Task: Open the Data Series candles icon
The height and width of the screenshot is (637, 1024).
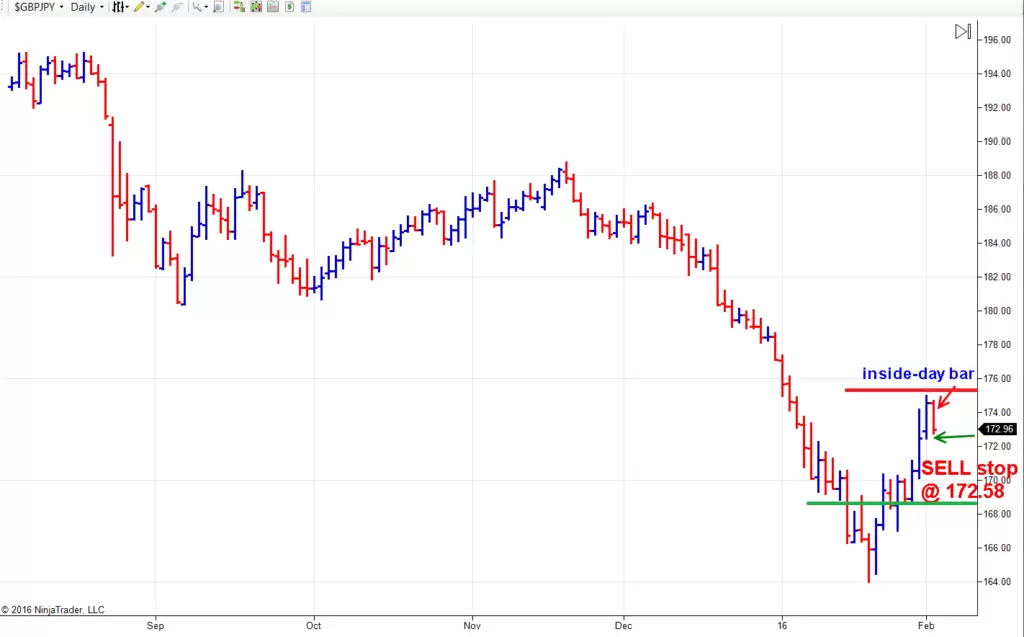Action: click(x=256, y=7)
